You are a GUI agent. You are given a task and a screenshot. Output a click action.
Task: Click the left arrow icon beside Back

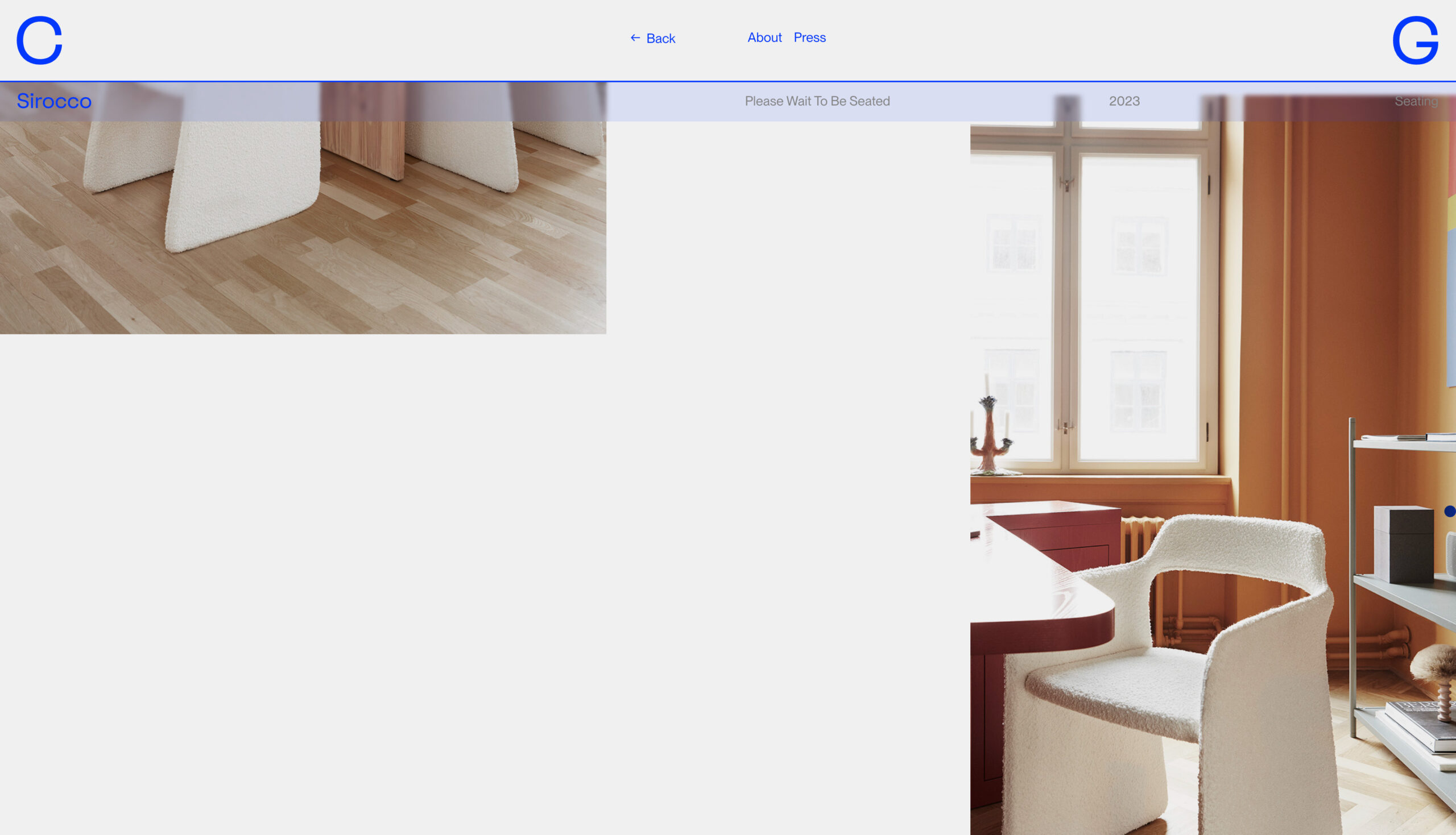tap(635, 38)
